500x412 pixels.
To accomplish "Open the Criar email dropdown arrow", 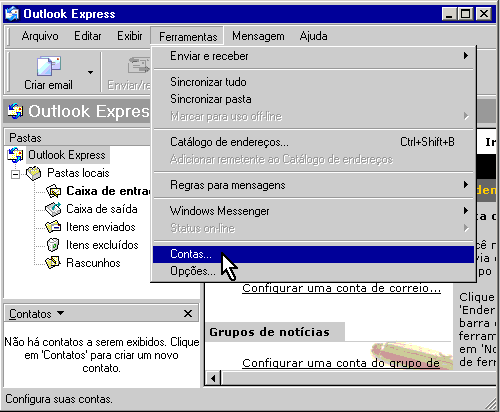I will click(x=90, y=72).
